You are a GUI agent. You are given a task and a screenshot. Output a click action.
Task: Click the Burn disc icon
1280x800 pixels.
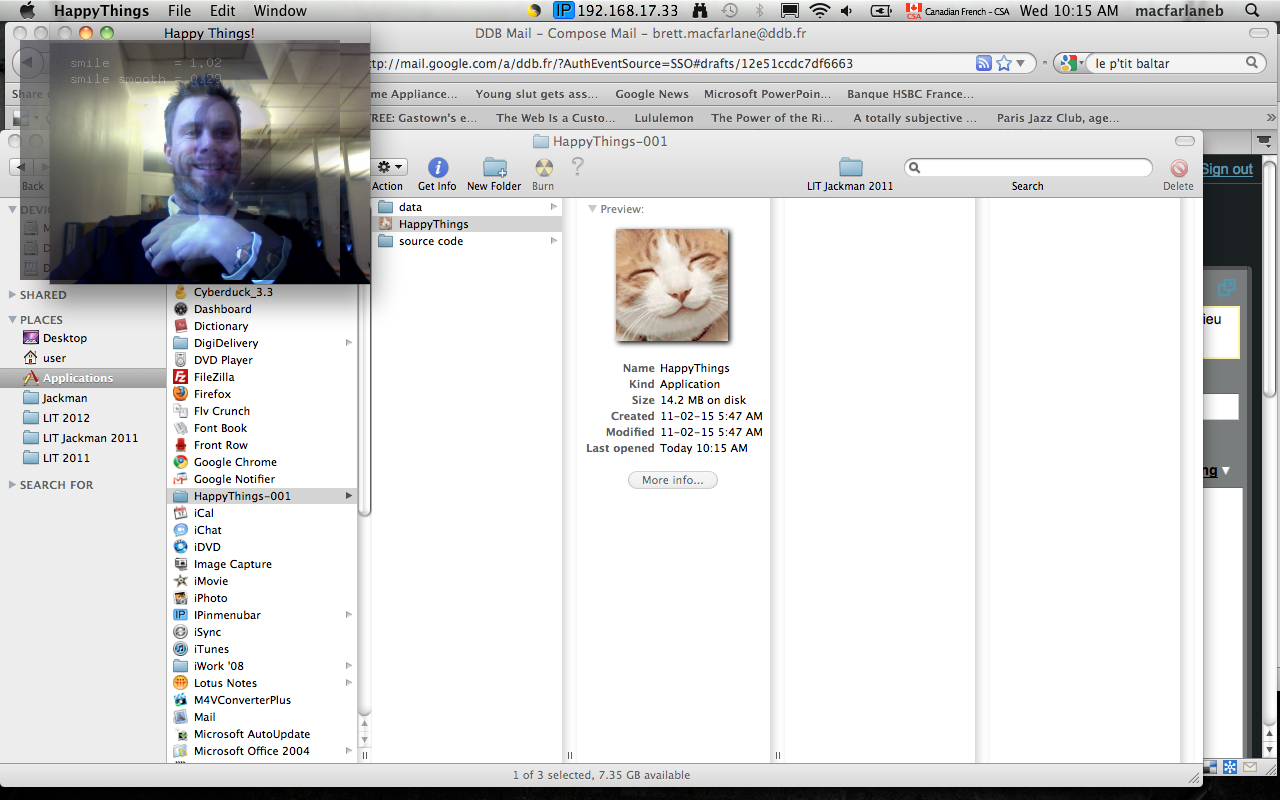(543, 168)
